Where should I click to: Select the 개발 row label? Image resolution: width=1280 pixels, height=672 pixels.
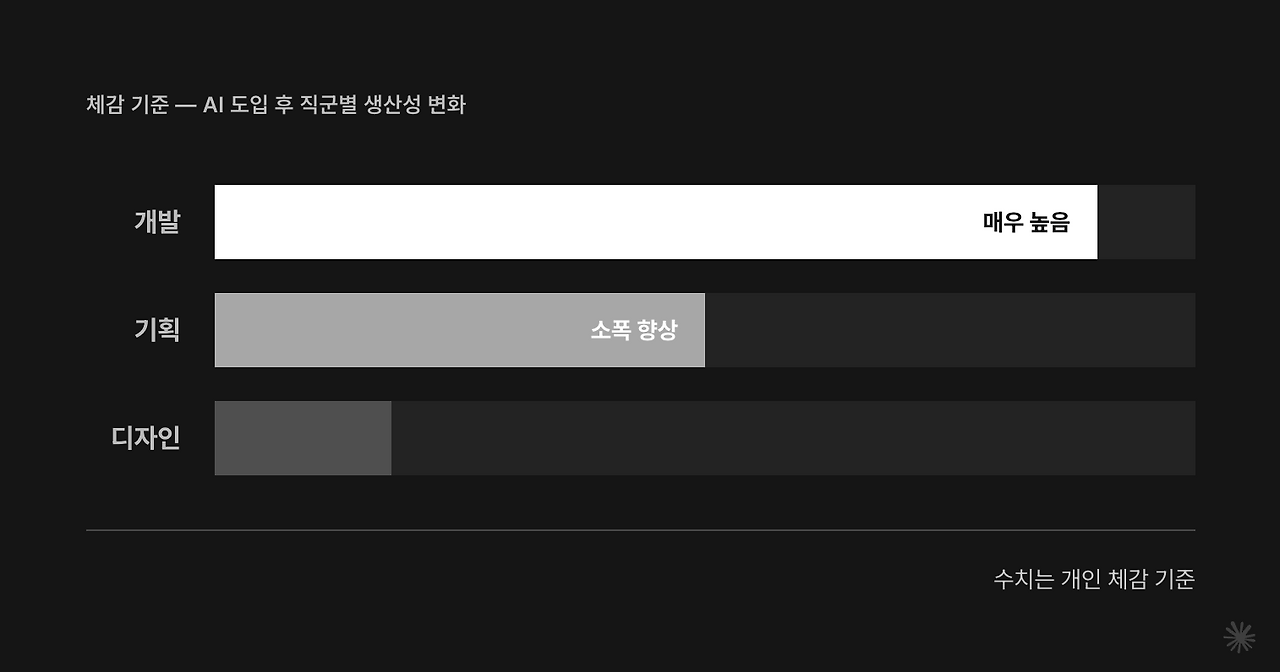point(157,222)
